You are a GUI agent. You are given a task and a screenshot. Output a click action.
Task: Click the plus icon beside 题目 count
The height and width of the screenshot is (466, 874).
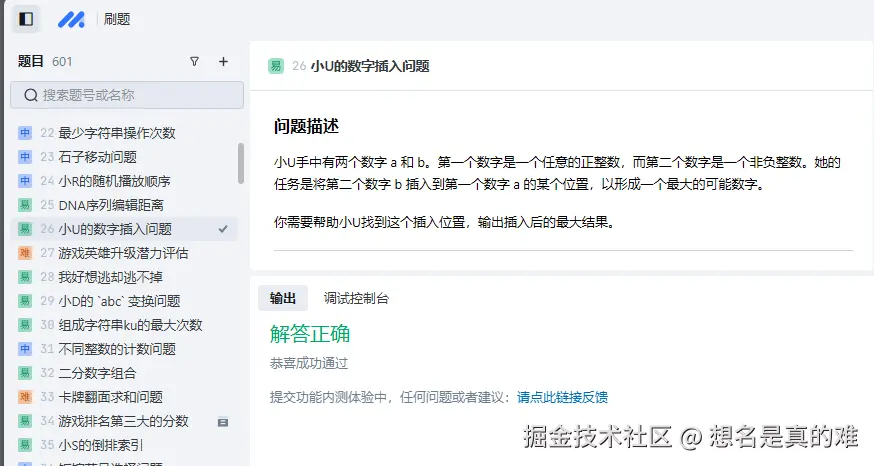[x=224, y=61]
